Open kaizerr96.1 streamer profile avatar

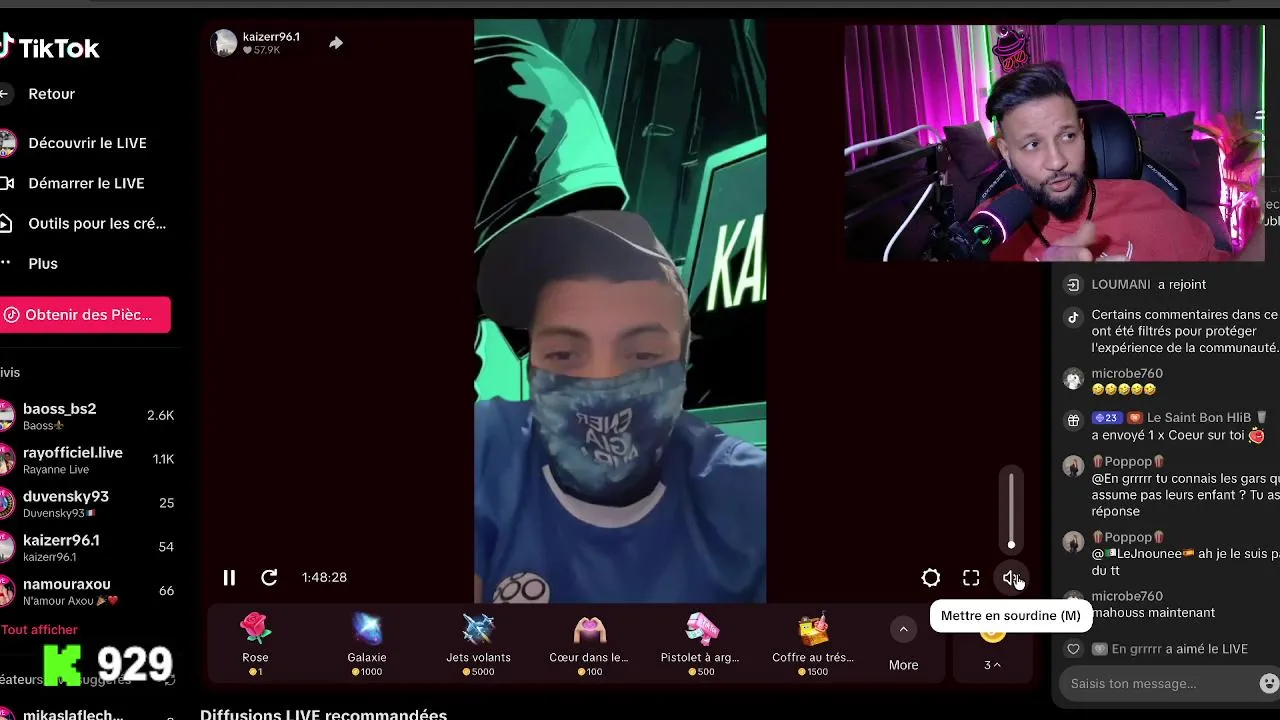pyautogui.click(x=224, y=43)
